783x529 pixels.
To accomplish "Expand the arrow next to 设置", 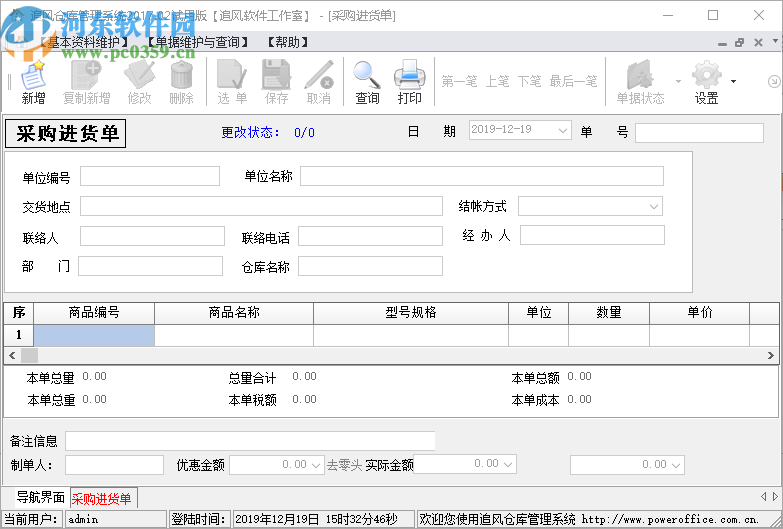I will coord(733,81).
